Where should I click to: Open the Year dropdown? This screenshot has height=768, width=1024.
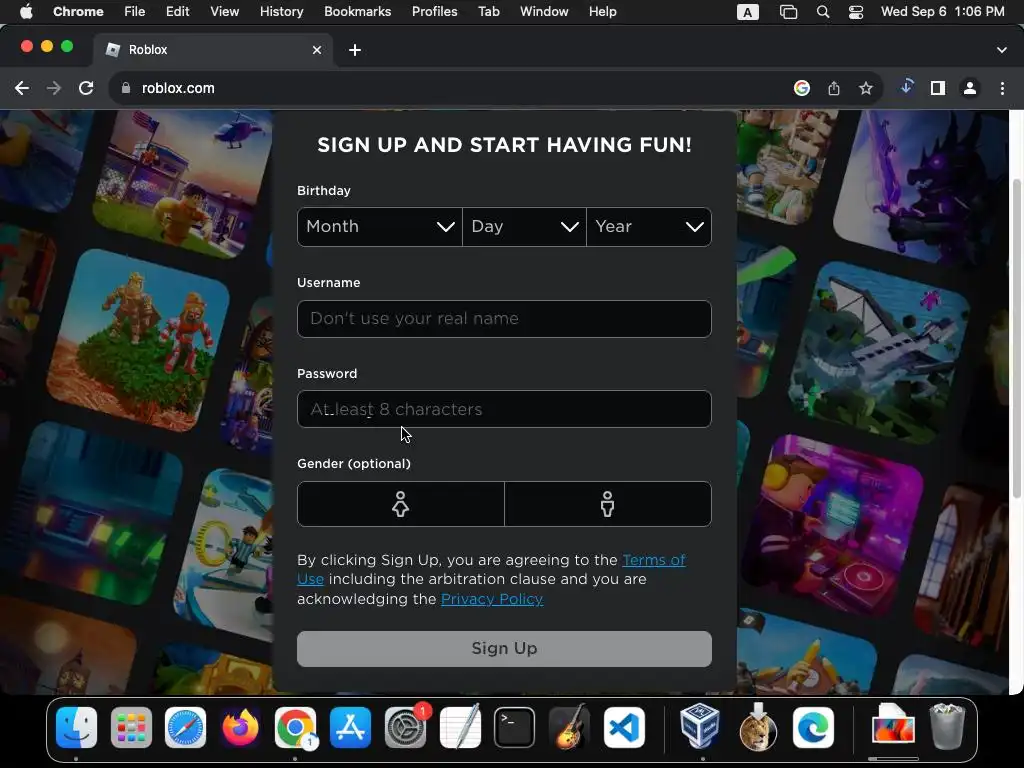(649, 227)
